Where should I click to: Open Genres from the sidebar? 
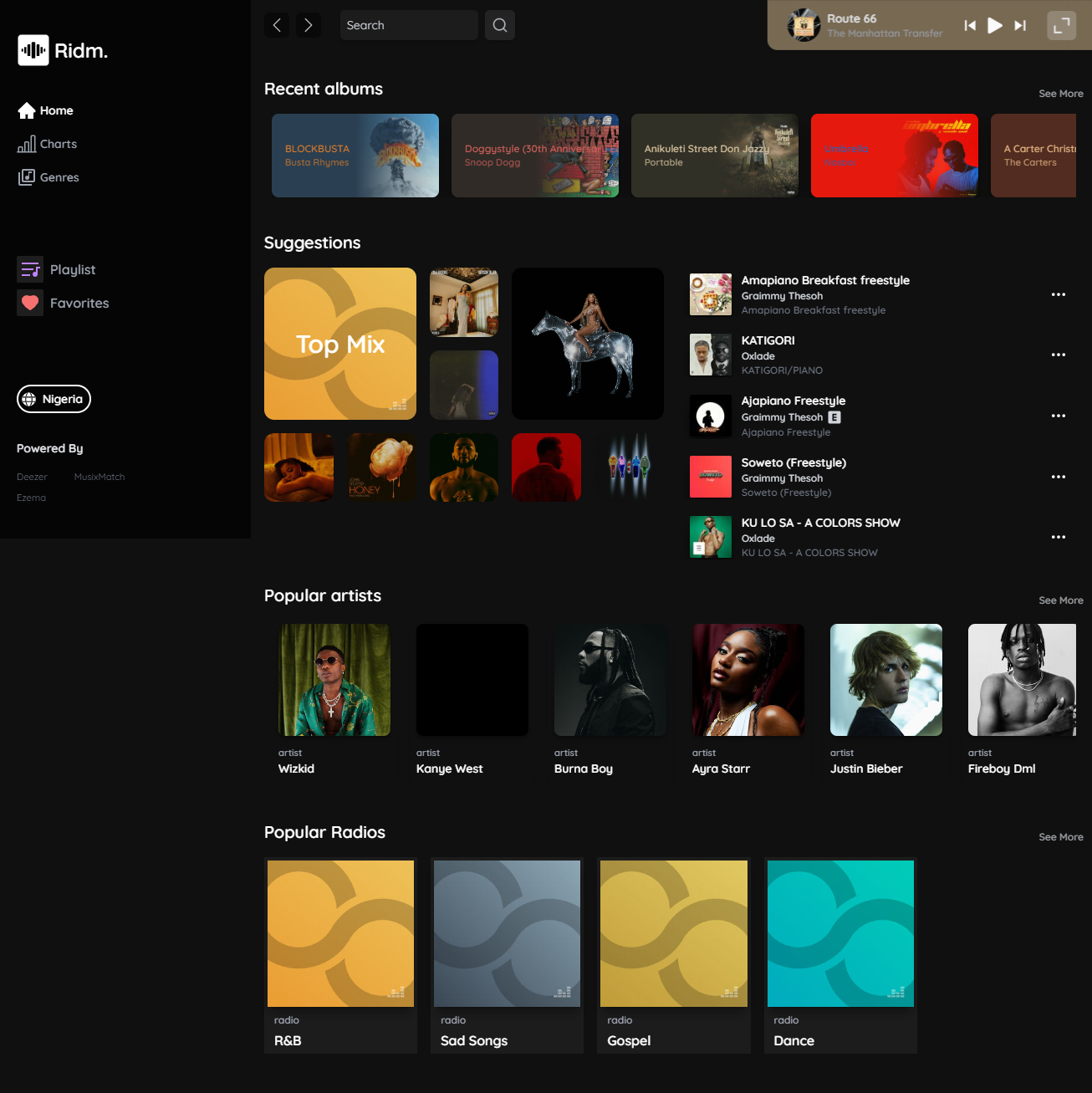click(48, 177)
